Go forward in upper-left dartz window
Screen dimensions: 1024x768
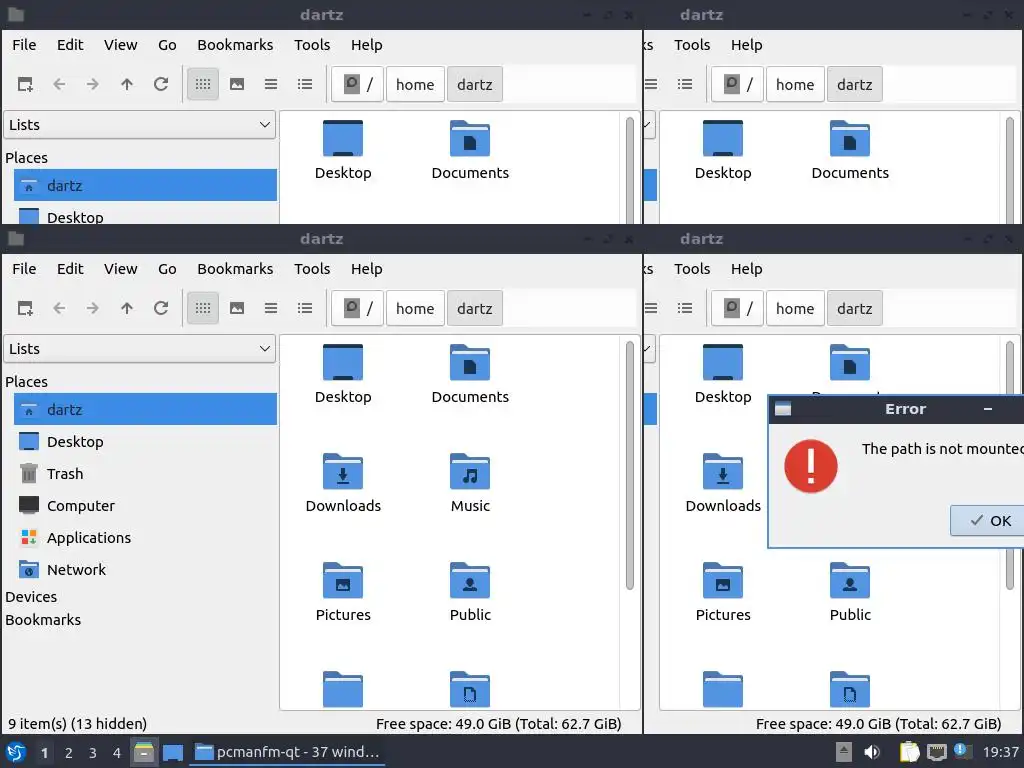pyautogui.click(x=93, y=84)
